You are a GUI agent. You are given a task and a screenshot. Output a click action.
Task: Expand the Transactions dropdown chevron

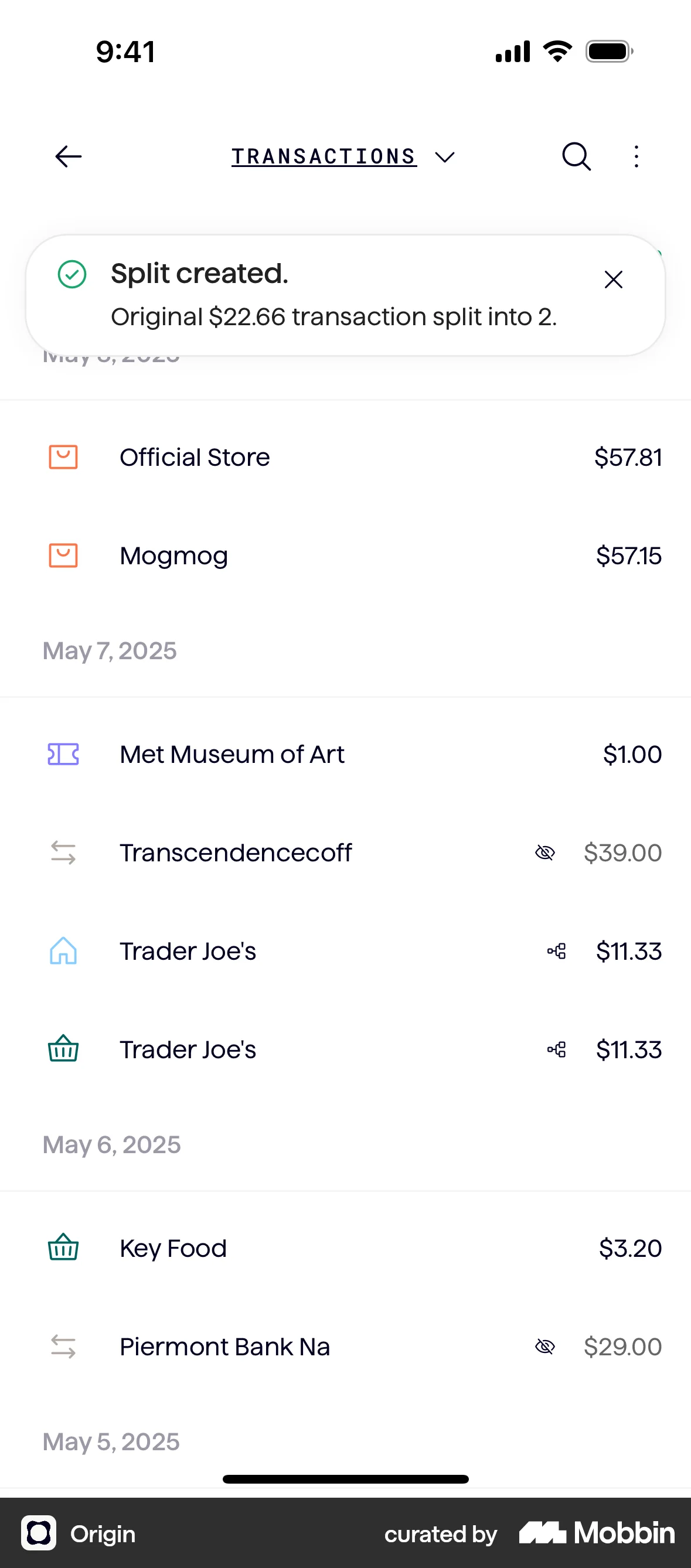[445, 158]
